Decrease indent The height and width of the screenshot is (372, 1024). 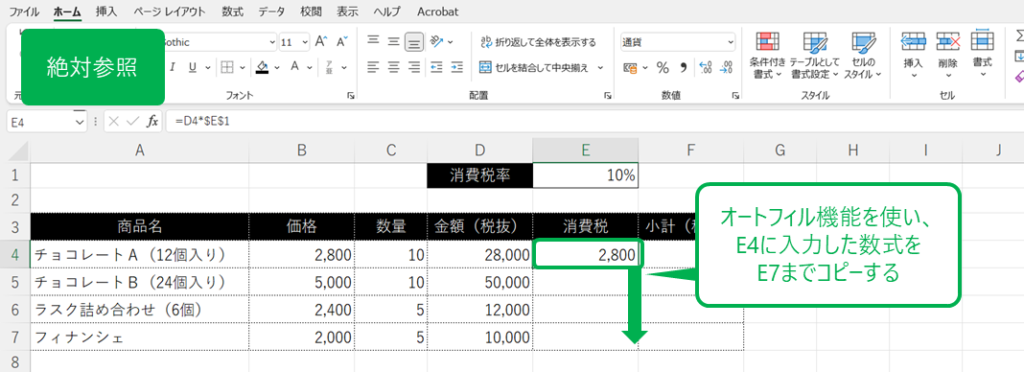click(x=437, y=67)
